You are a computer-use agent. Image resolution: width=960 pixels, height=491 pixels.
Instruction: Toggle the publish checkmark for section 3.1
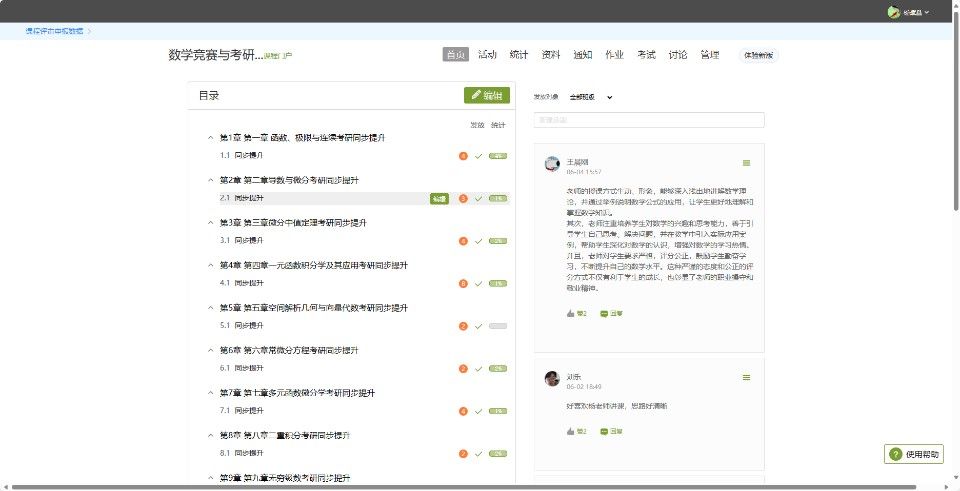479,241
